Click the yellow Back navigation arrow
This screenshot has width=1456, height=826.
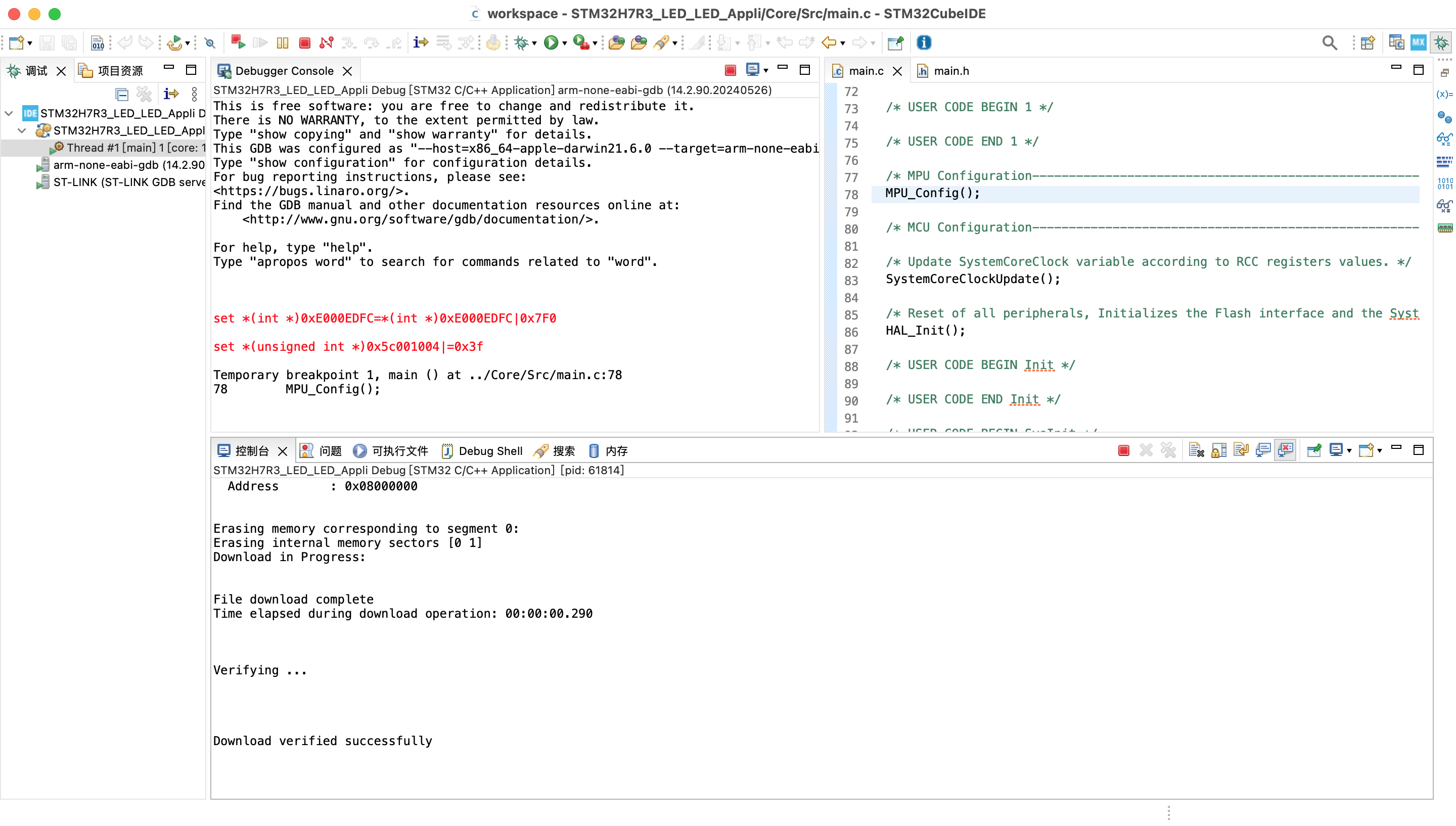coord(829,42)
